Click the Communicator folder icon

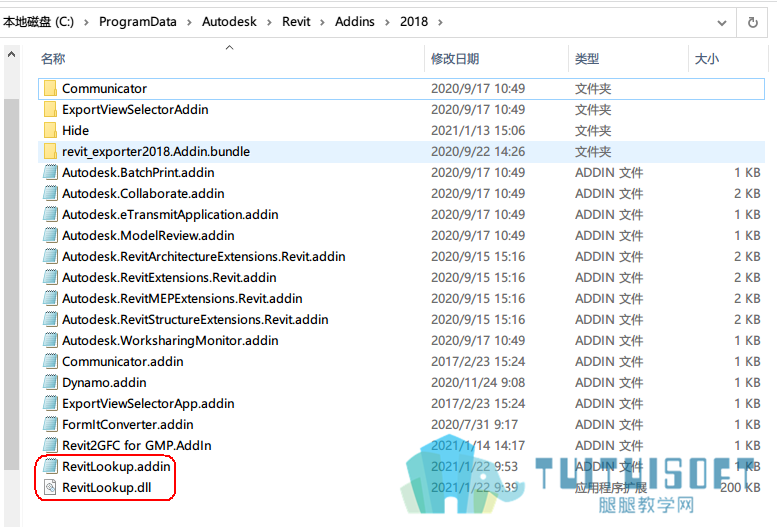pyautogui.click(x=50, y=88)
